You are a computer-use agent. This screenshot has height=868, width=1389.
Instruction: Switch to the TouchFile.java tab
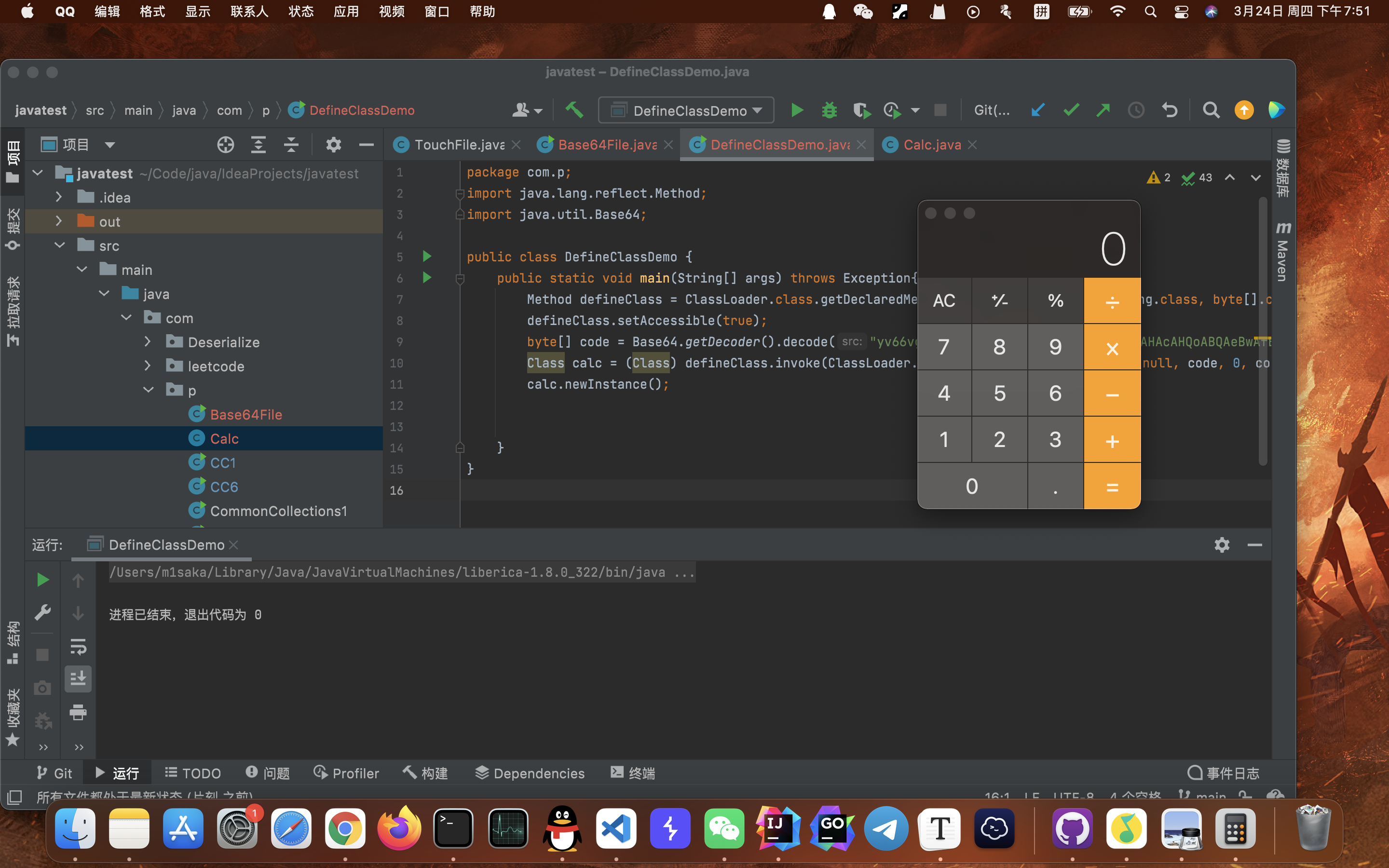[459, 145]
